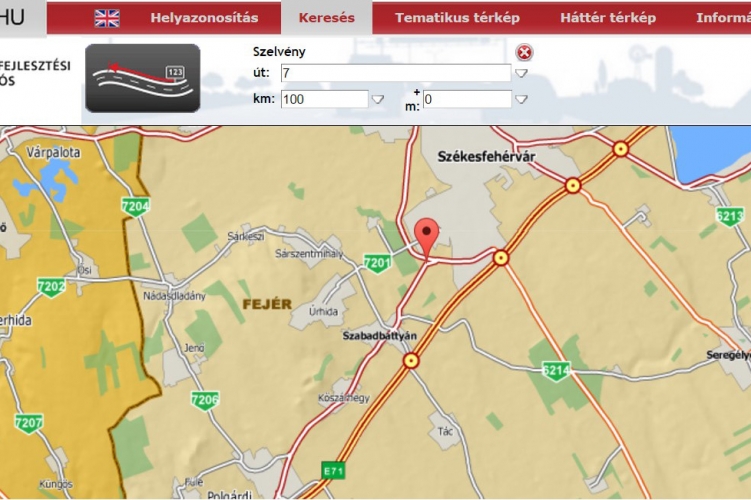Expand the km value dropdown

(x=377, y=99)
